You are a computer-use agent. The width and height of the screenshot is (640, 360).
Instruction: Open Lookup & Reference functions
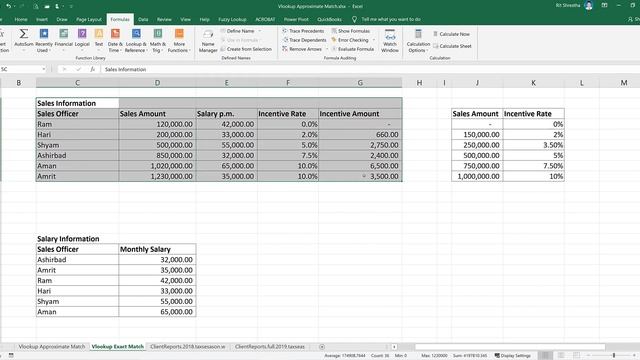[136, 40]
